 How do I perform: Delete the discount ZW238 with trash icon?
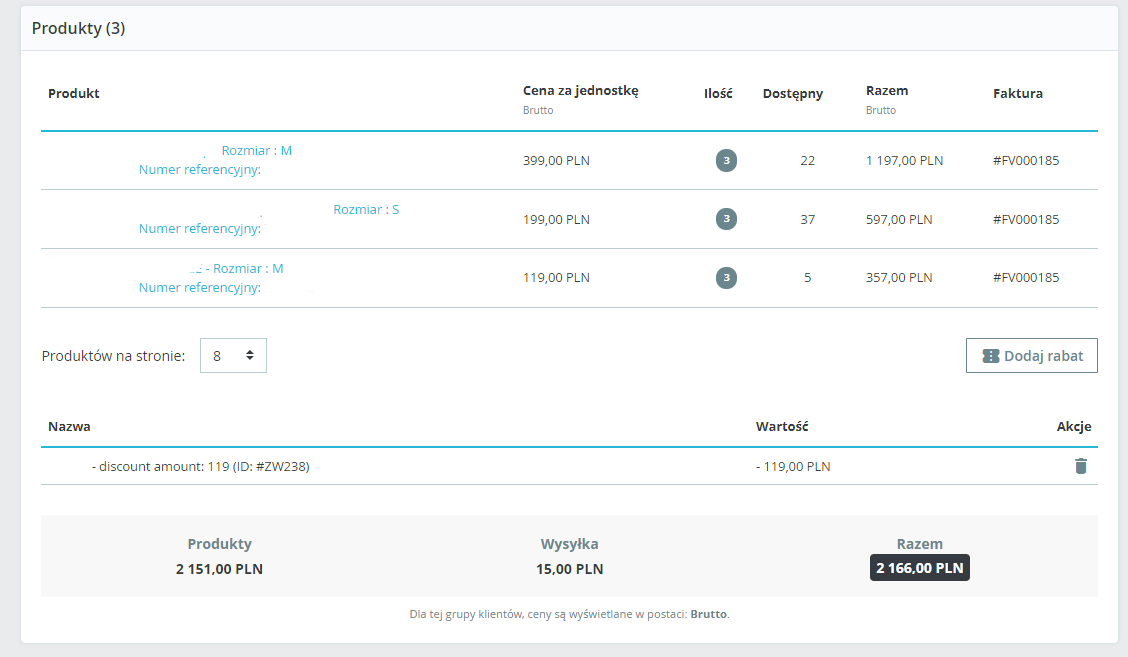point(1081,466)
